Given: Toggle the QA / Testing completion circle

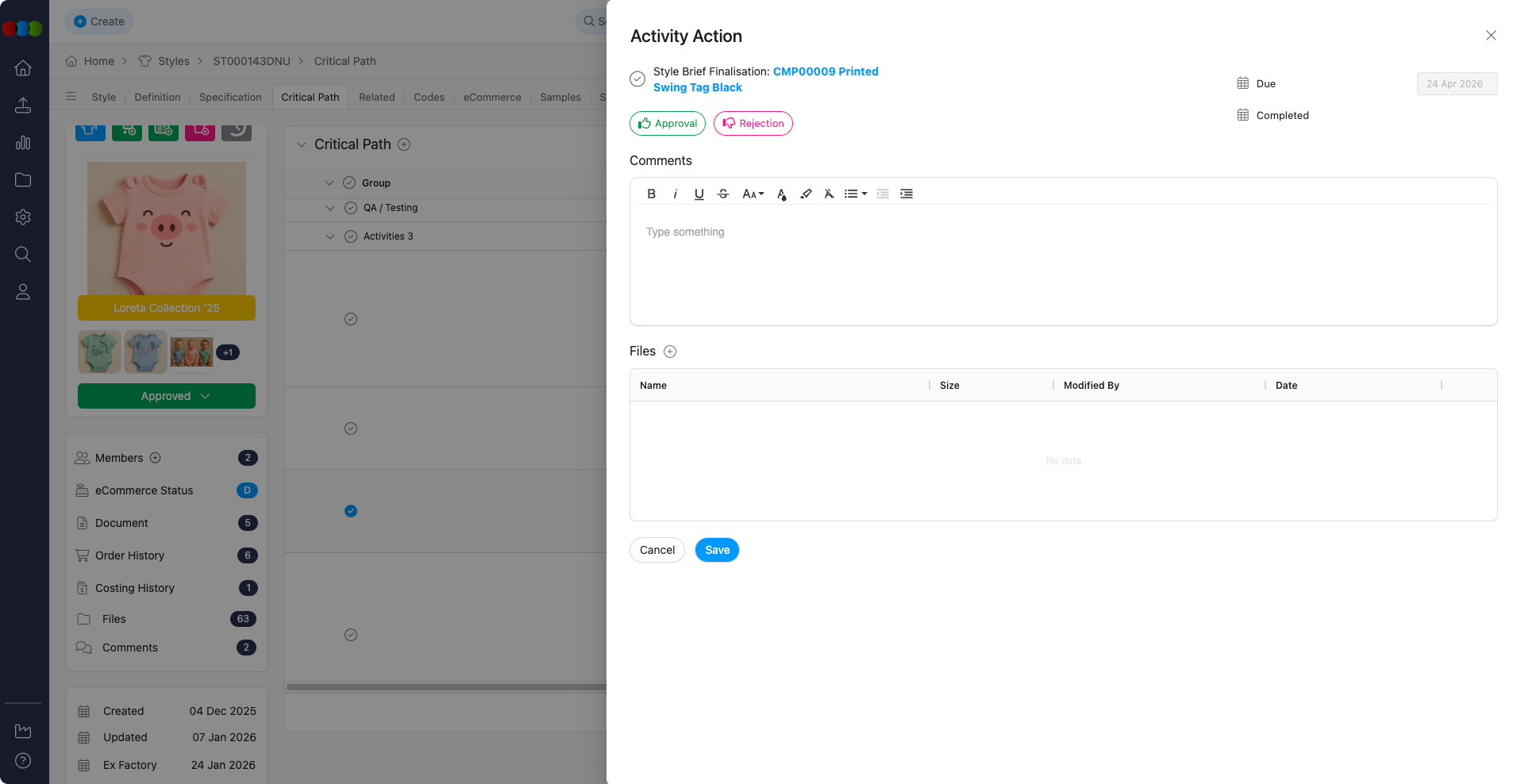Looking at the screenshot, I should click(x=351, y=208).
